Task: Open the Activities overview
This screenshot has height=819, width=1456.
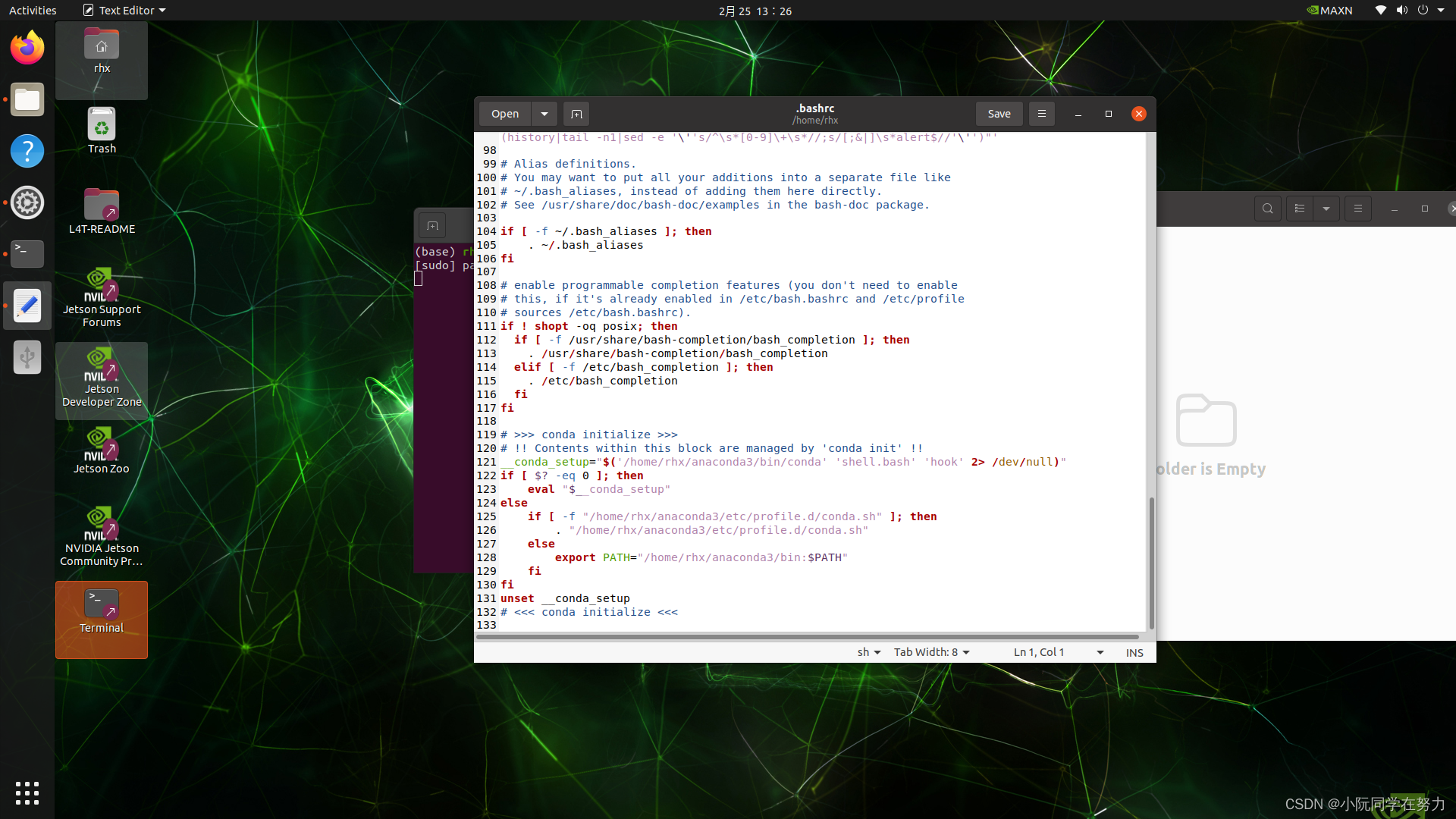Action: coord(33,10)
